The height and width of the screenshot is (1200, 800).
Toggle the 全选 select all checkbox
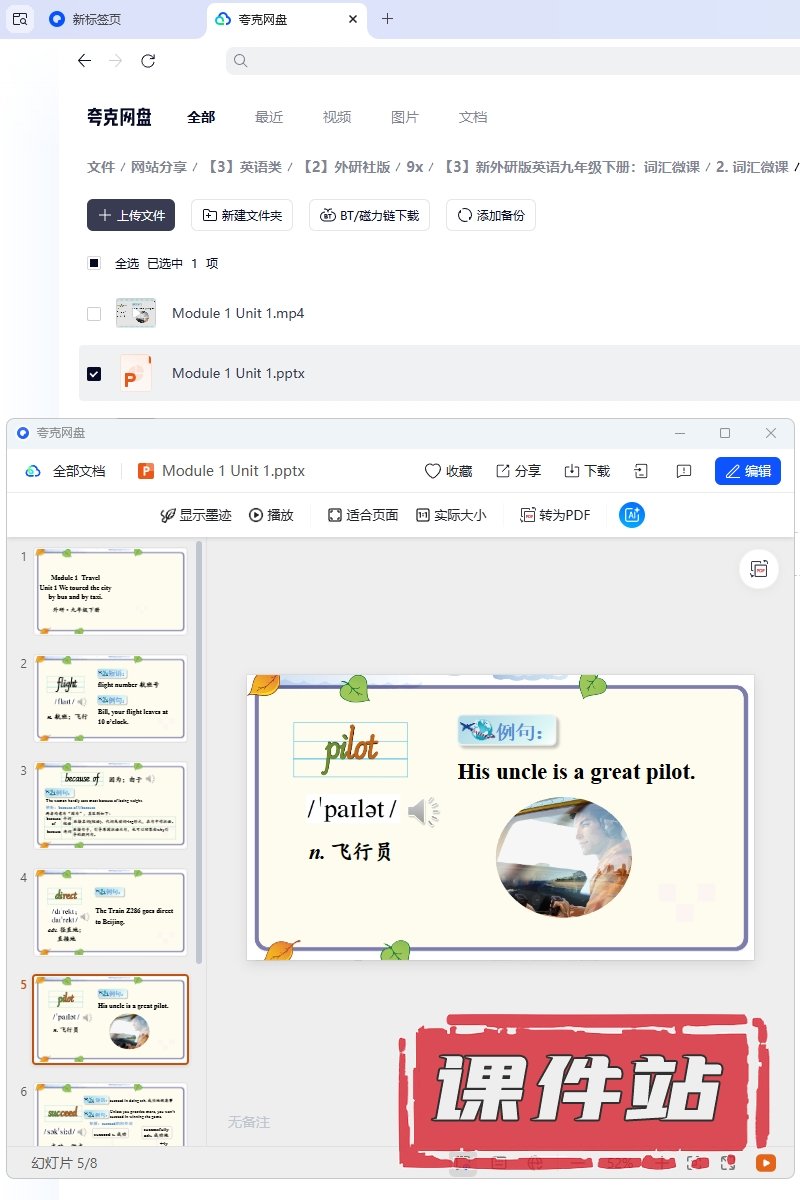tap(94, 264)
